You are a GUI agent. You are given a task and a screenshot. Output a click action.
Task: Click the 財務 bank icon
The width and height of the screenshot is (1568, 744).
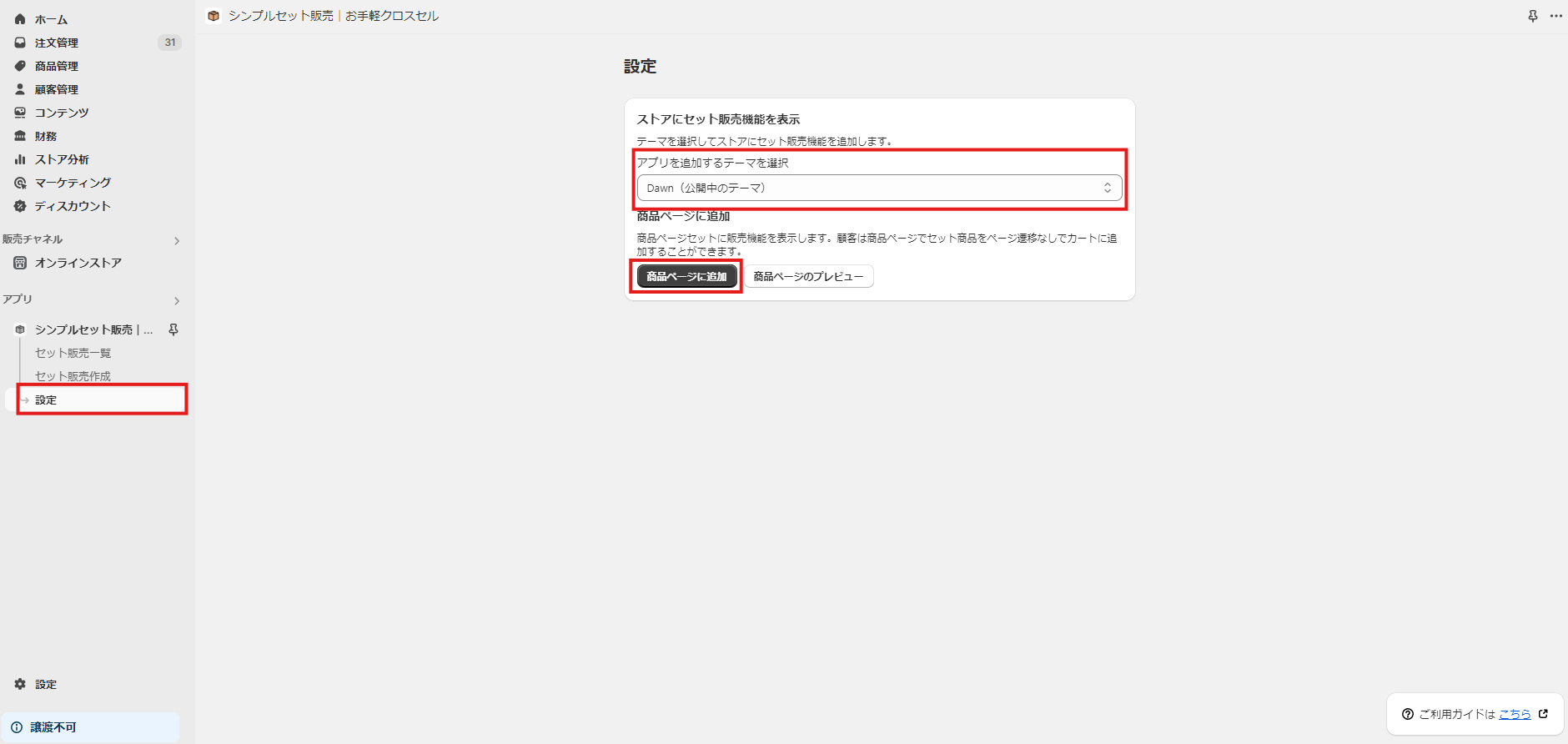20,136
